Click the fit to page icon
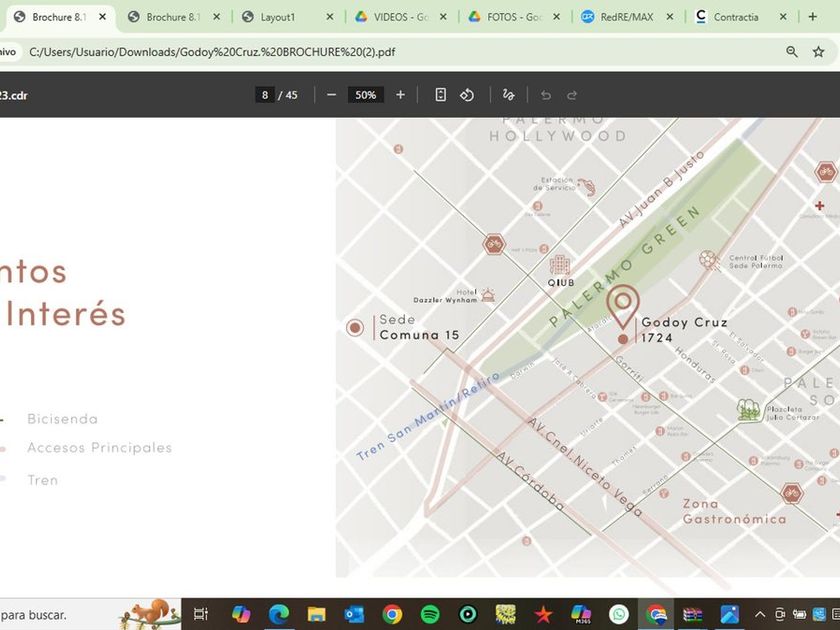The image size is (840, 630). point(440,95)
